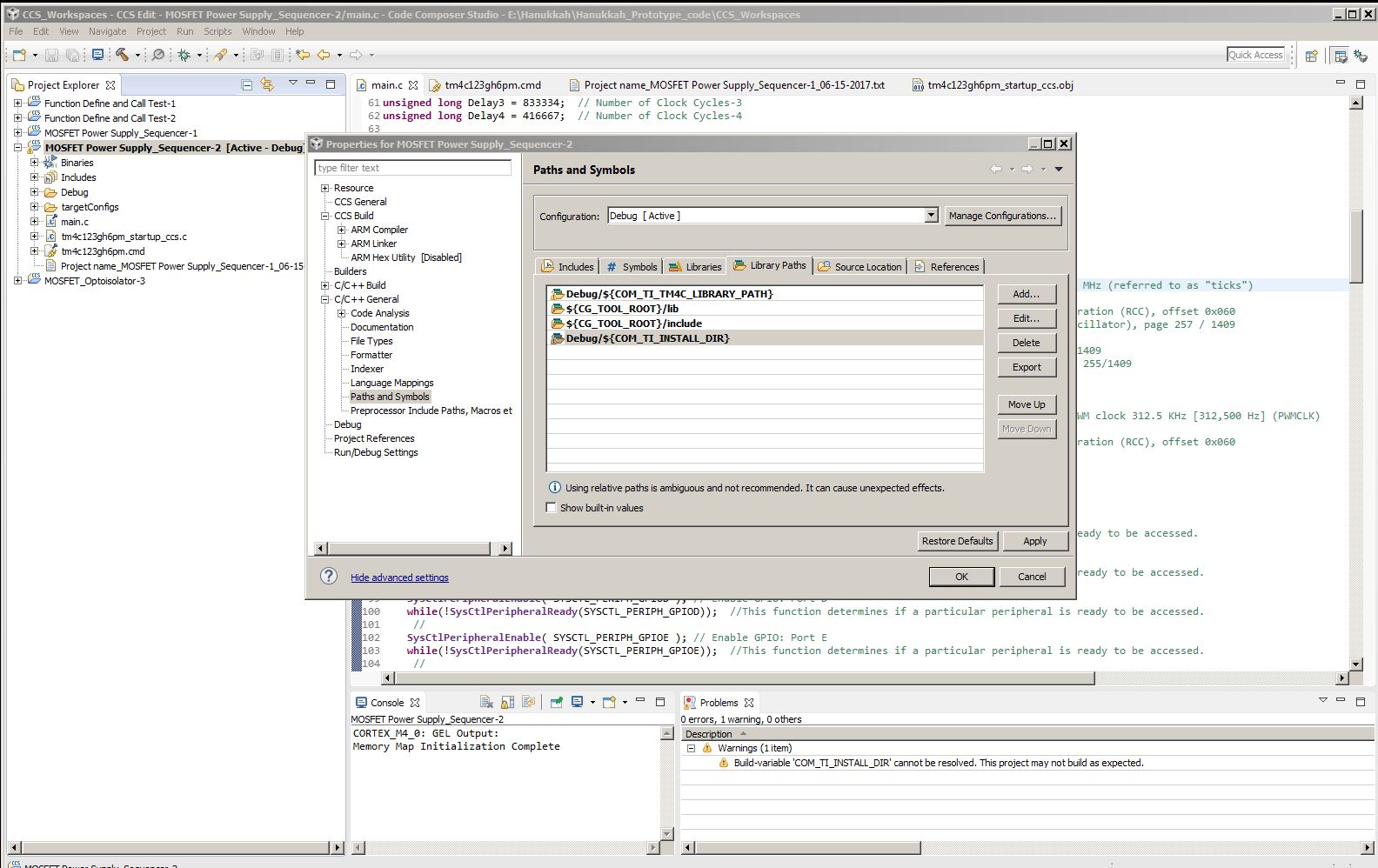Enable the Show built-in values checkbox
The width and height of the screenshot is (1378, 868).
551,508
